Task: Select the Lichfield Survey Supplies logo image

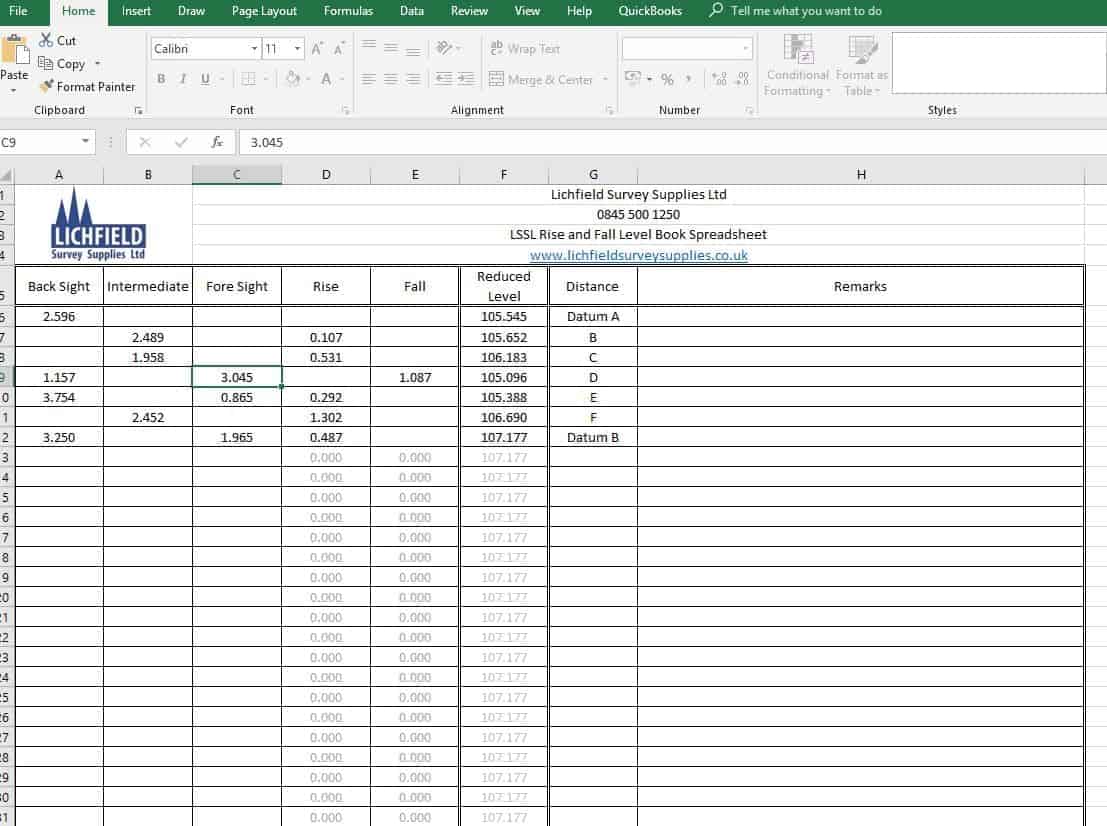Action: [x=98, y=224]
